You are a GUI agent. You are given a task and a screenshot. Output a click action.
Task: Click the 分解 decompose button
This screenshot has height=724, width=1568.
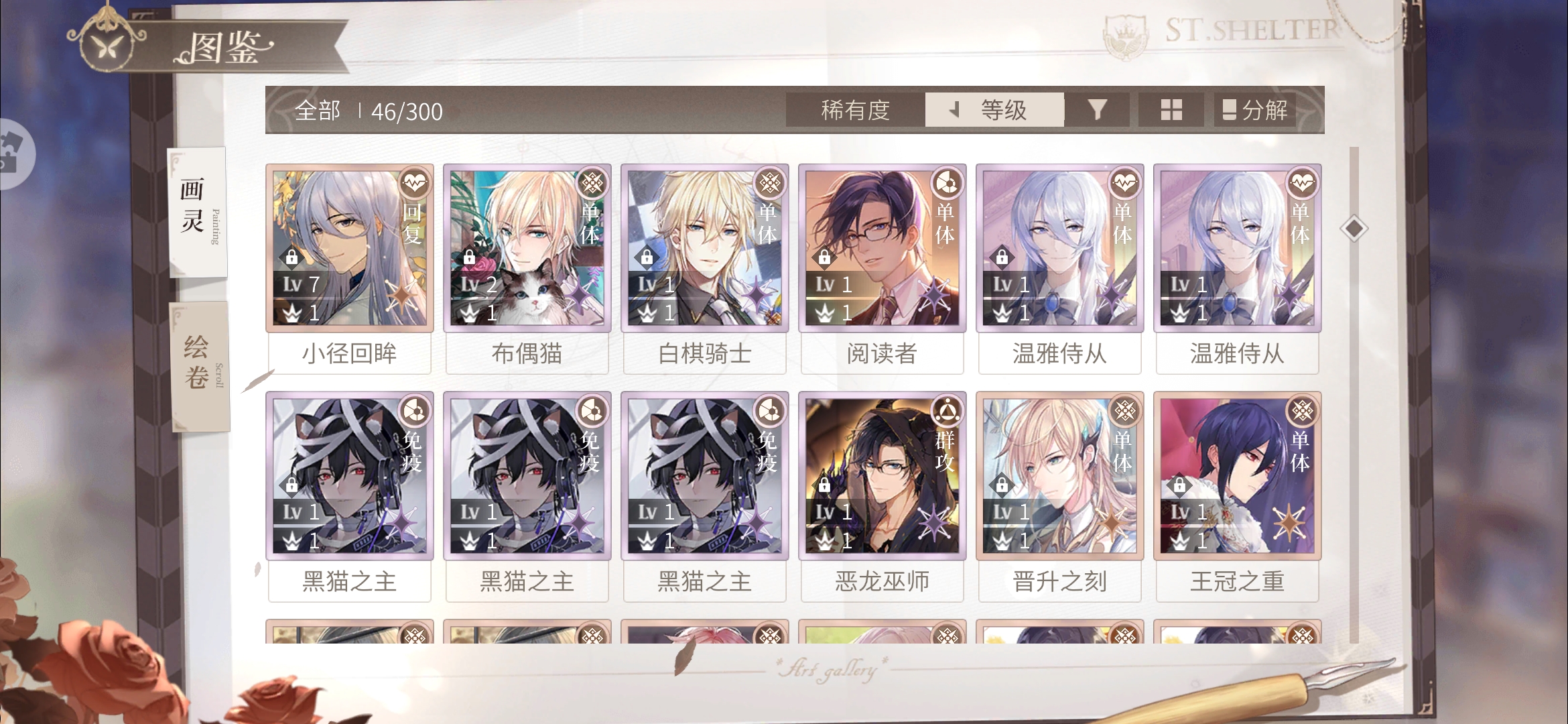point(1254,109)
